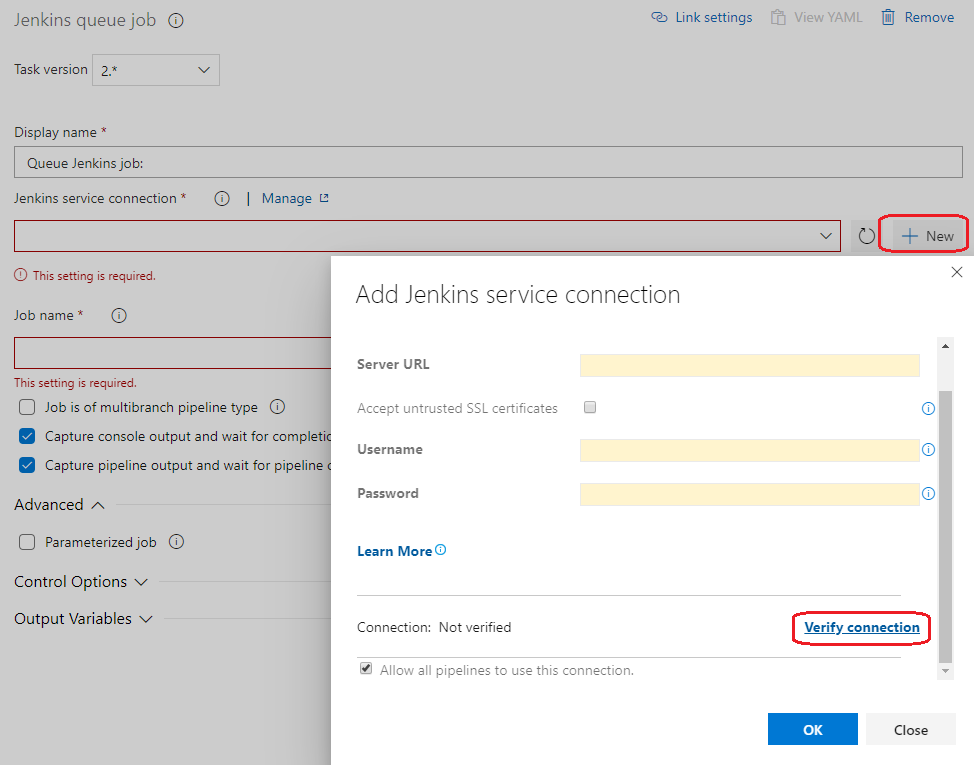
Task: Click the info icon for the Password field
Action: click(928, 494)
